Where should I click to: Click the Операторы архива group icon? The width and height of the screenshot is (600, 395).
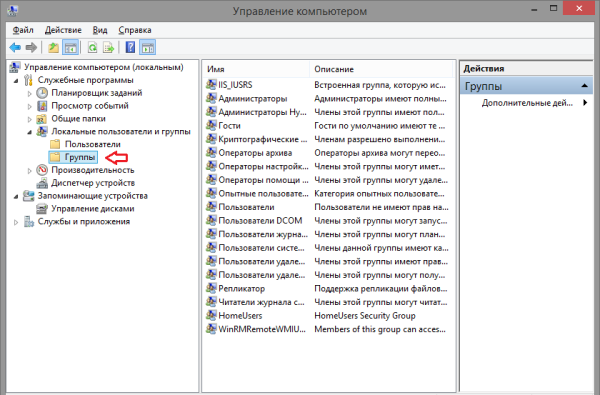211,152
